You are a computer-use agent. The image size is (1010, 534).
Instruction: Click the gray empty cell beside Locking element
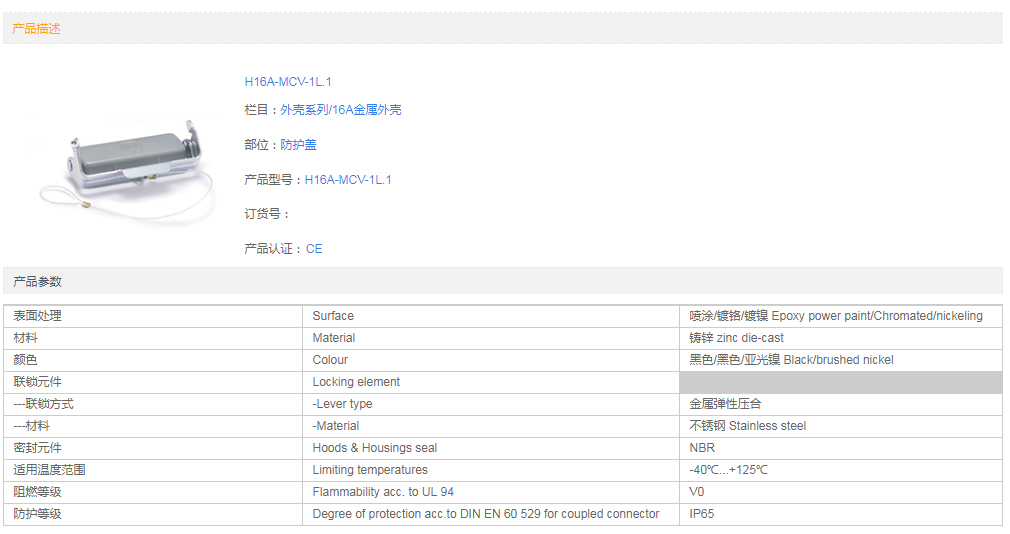click(x=840, y=382)
